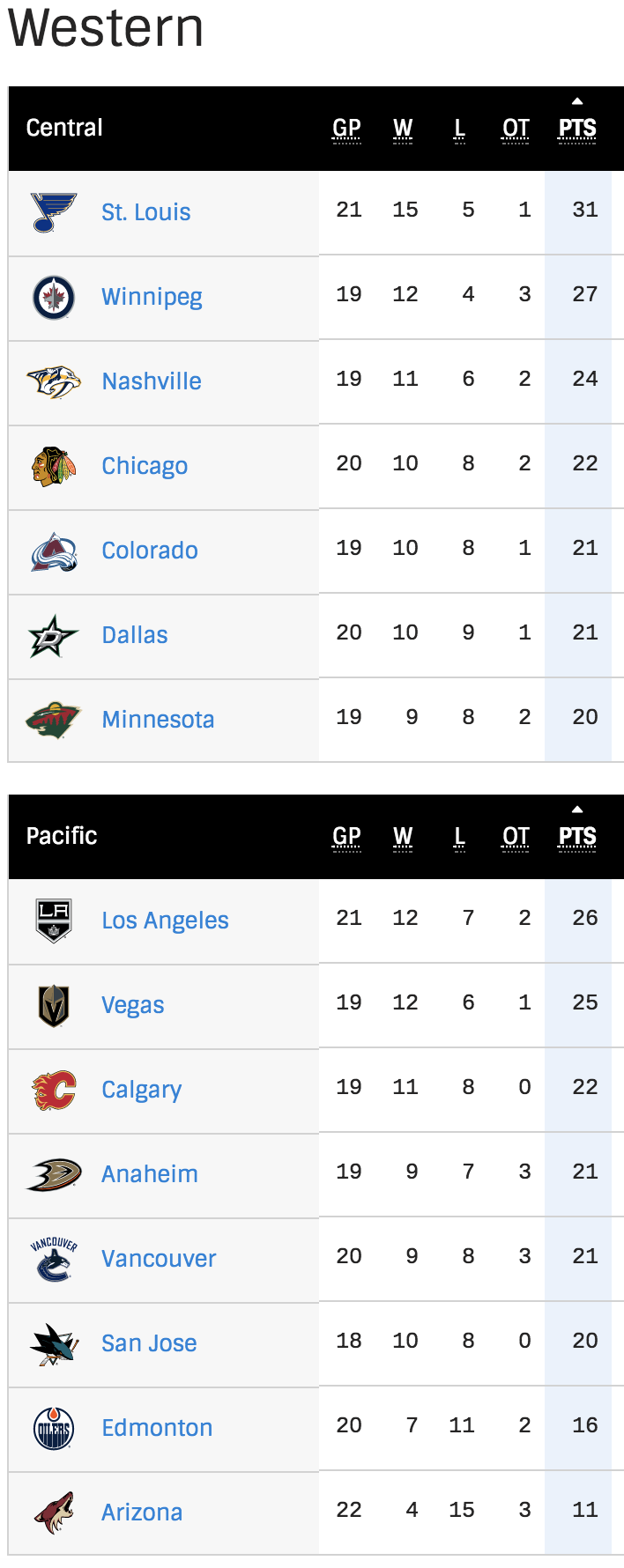The width and height of the screenshot is (624, 1568).
Task: Open the Minnesota team link
Action: point(158,720)
